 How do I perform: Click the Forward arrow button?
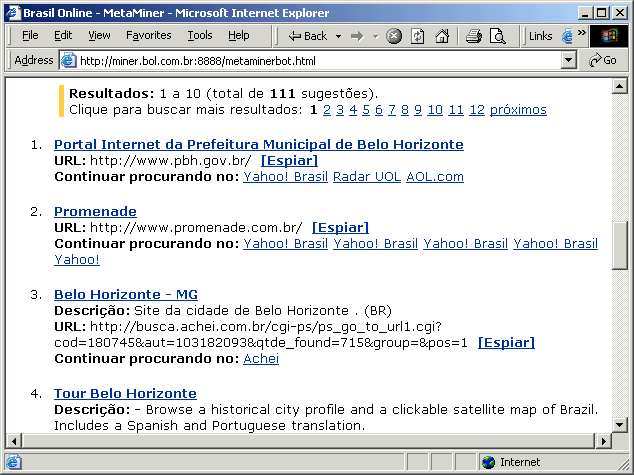pyautogui.click(x=356, y=36)
